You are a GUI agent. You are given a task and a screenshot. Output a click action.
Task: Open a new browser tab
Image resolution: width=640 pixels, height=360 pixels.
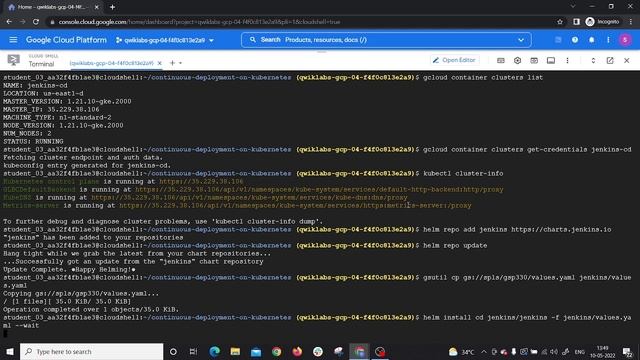coord(112,7)
